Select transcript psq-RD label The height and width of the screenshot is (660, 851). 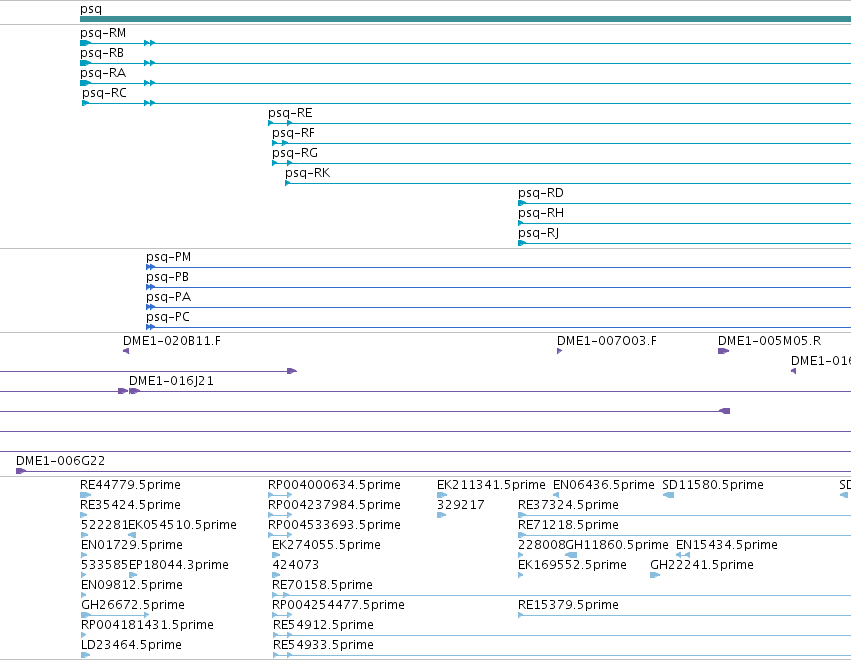[x=541, y=193]
